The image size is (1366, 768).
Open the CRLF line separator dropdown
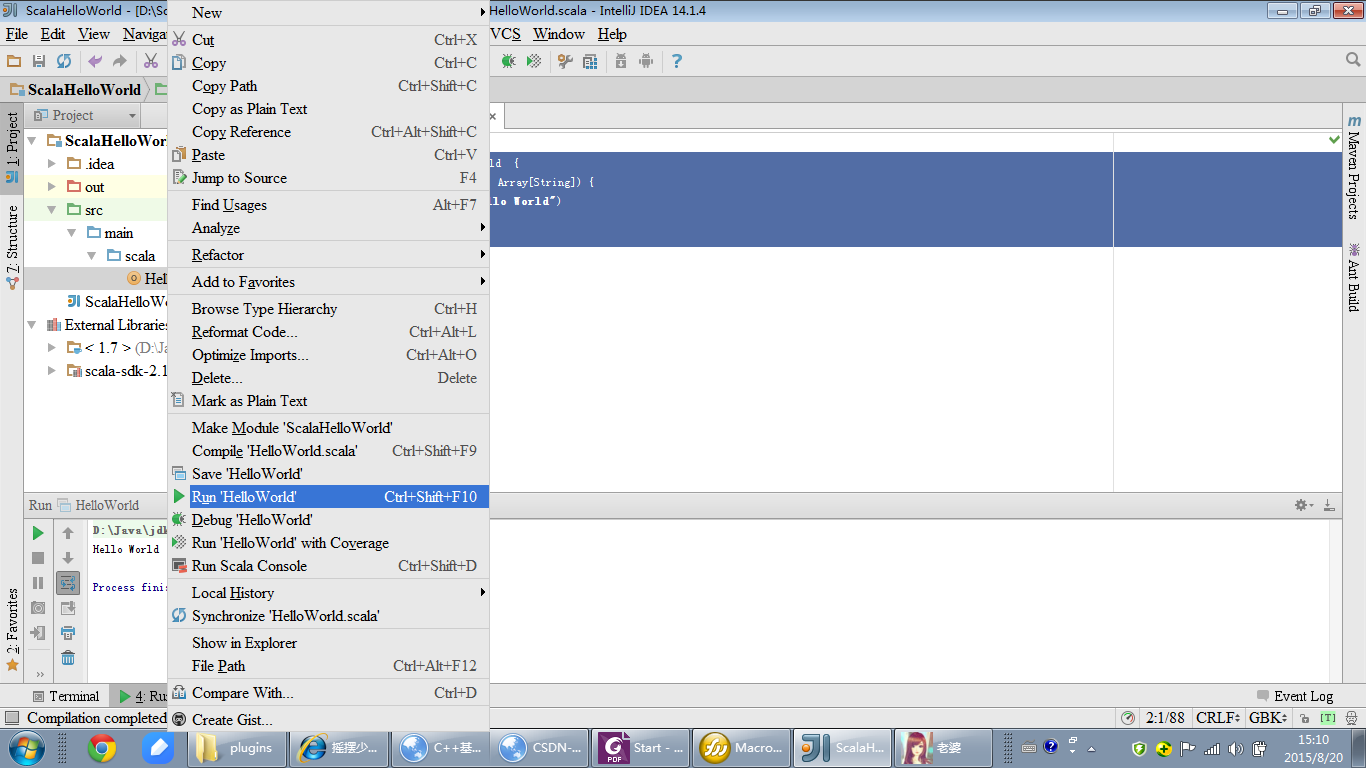click(1219, 718)
